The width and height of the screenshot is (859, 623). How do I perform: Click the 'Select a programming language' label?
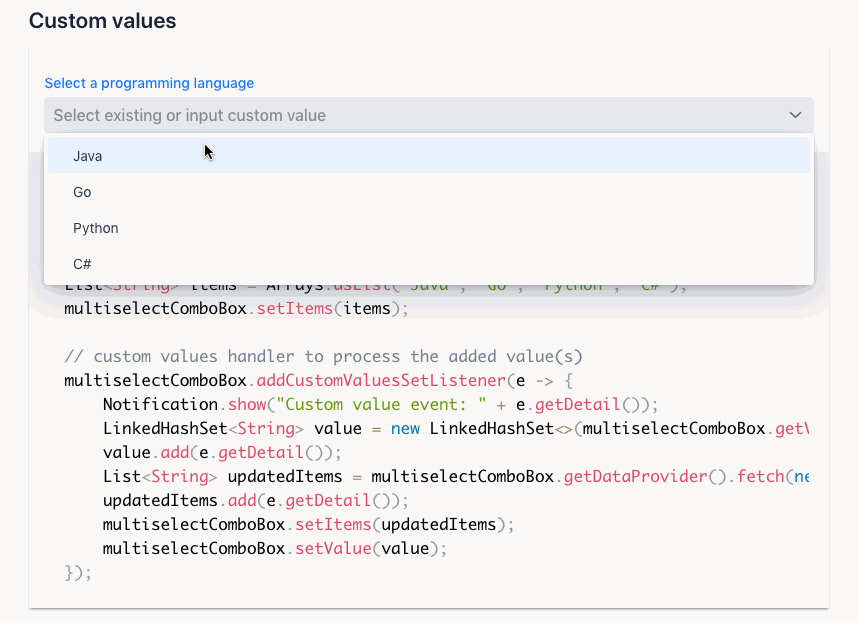(x=149, y=83)
